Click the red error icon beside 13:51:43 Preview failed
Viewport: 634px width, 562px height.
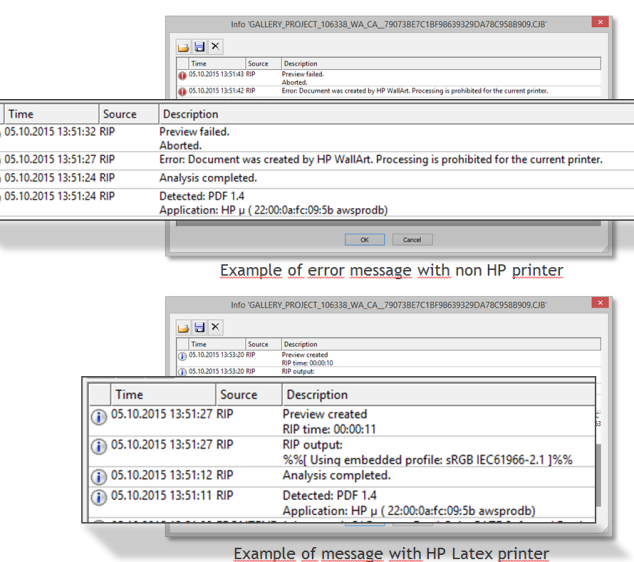(x=182, y=75)
